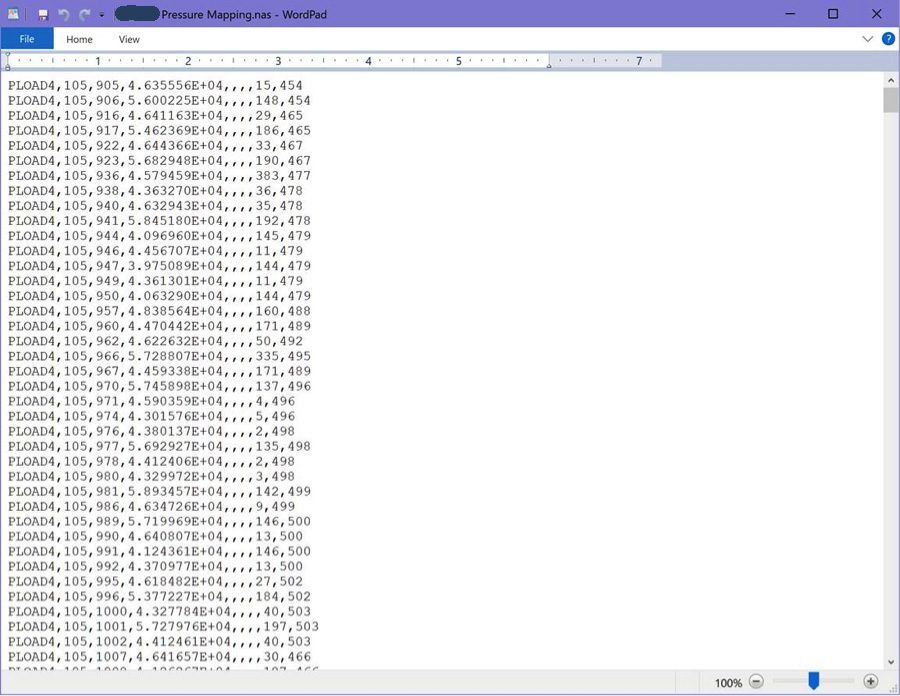Click line PLOAD4,105,989,5.719969E+04

(x=159, y=522)
